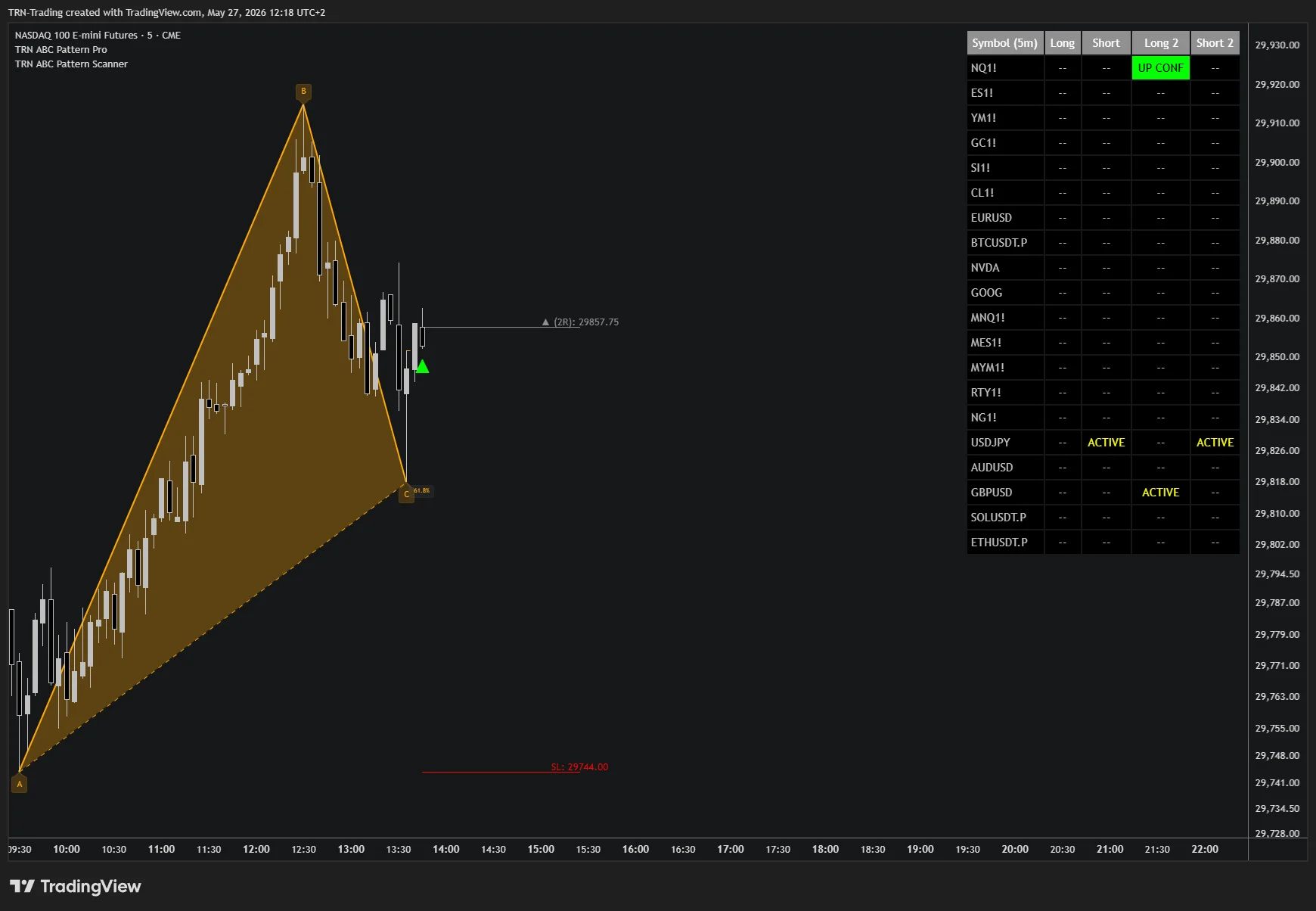Click the 29,802.00 price axis label
This screenshot has width=1316, height=911.
tap(1277, 545)
